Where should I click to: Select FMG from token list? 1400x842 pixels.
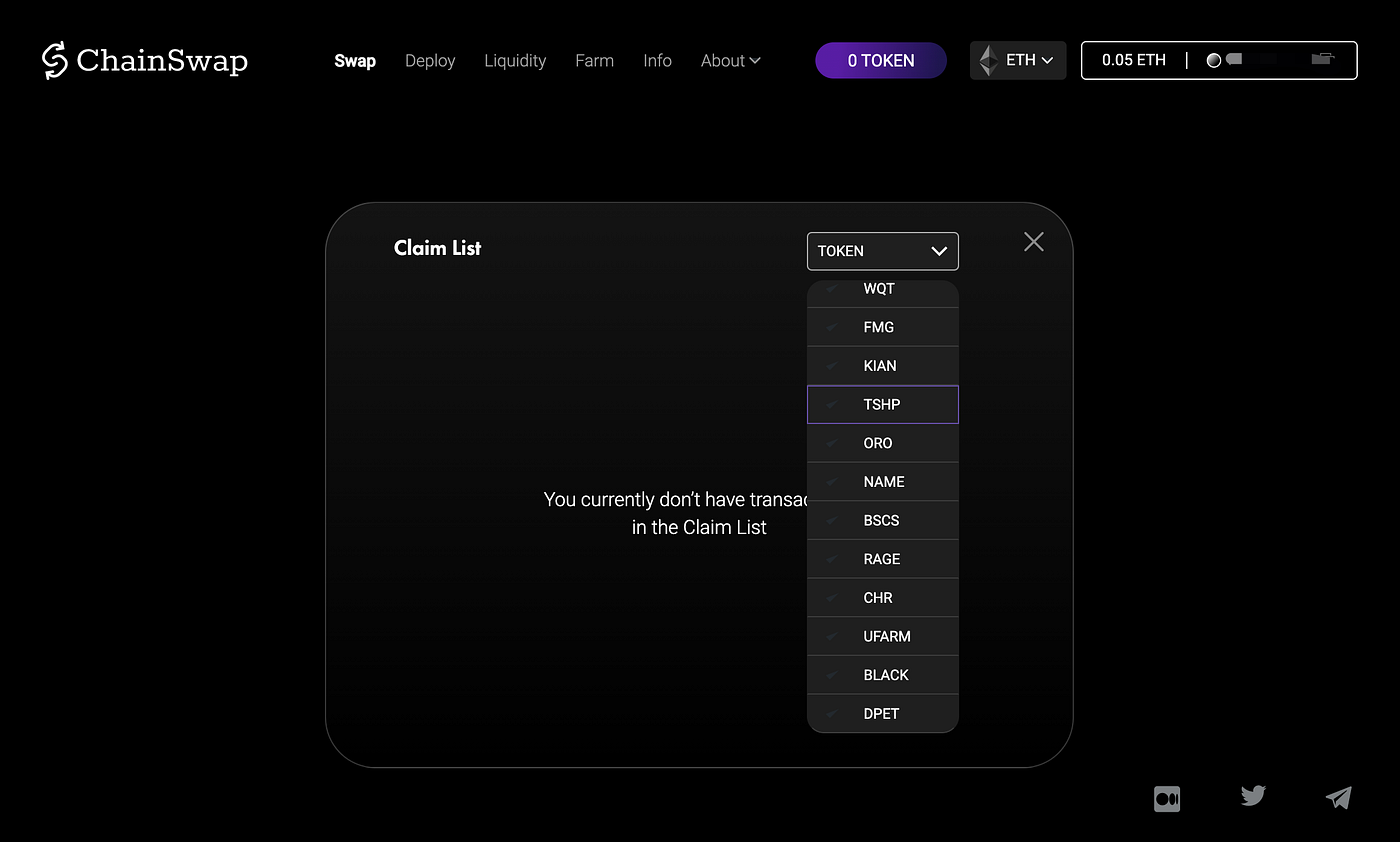pyautogui.click(x=883, y=327)
